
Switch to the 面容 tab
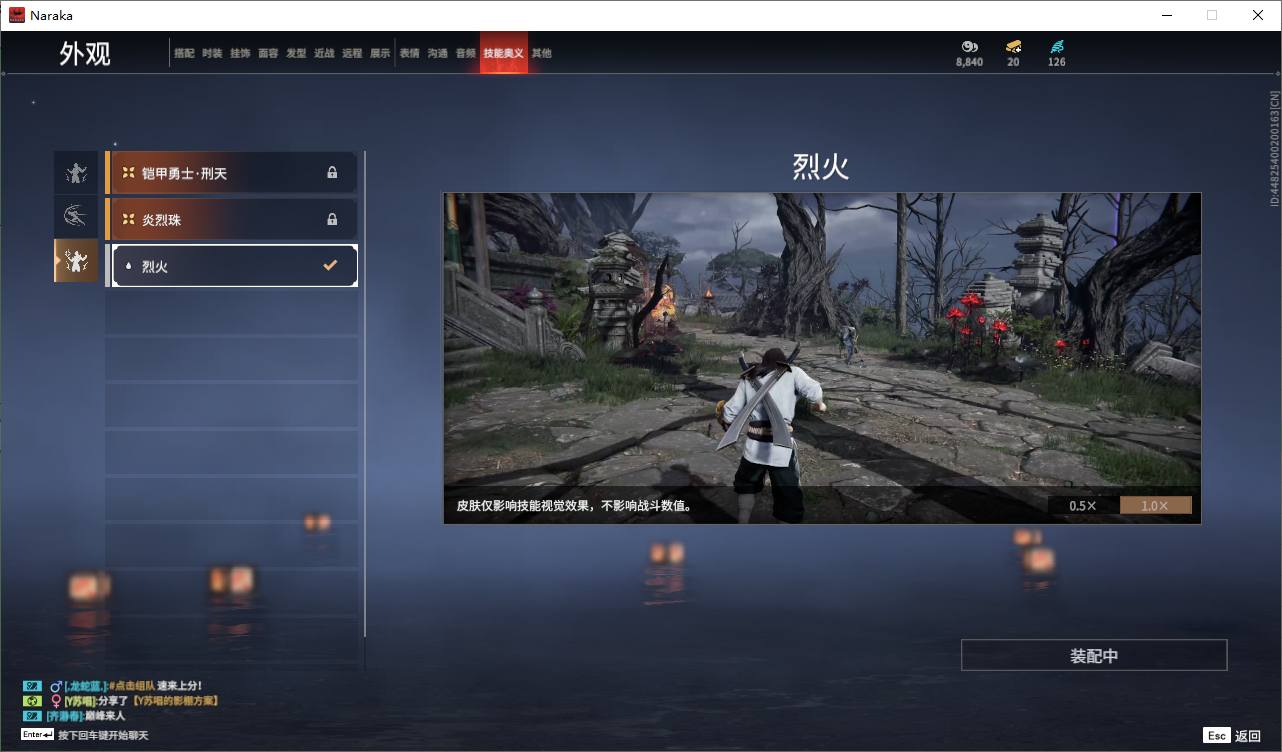[x=268, y=53]
